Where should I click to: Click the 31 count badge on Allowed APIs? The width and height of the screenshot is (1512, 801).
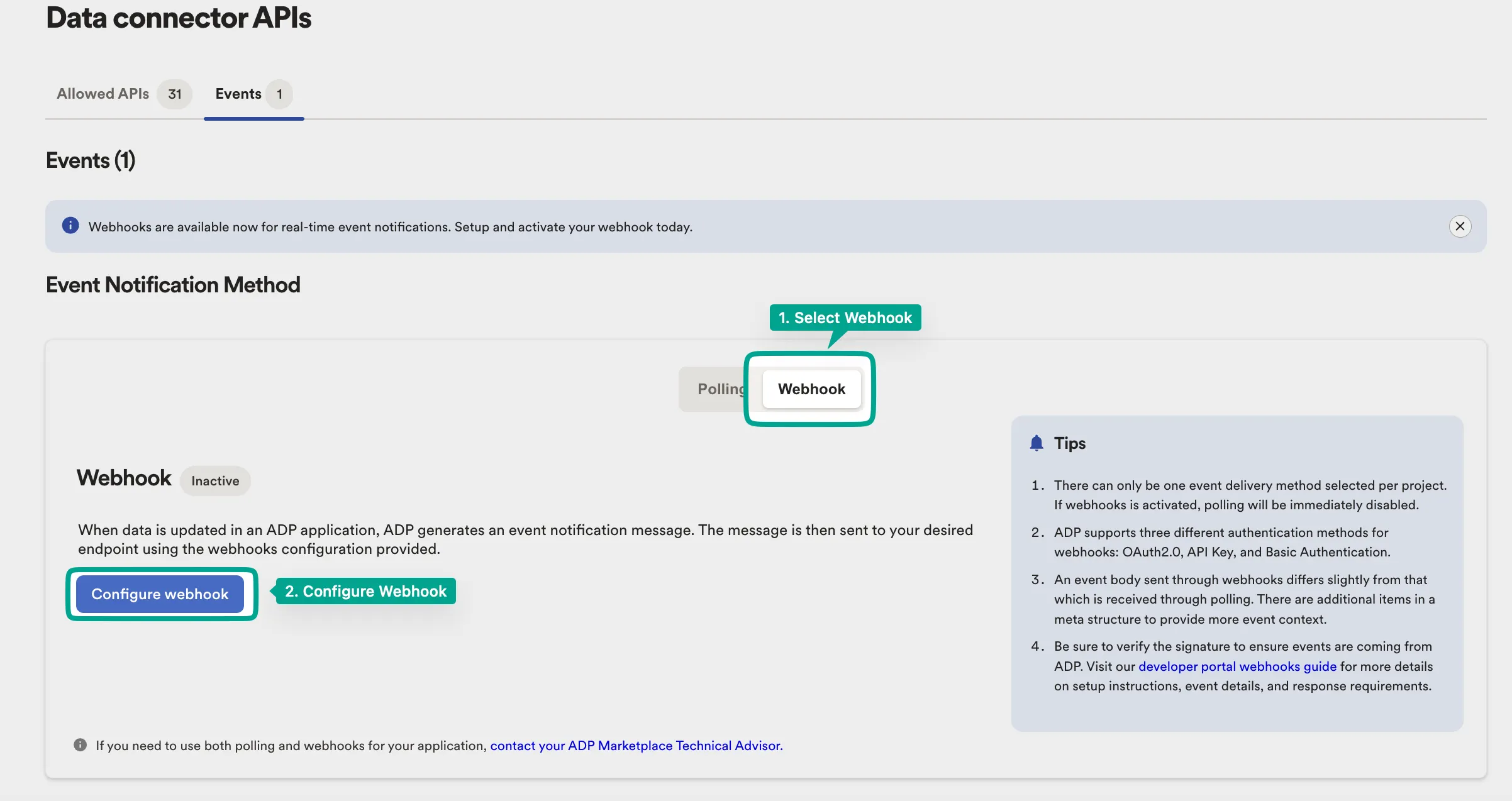click(x=175, y=94)
